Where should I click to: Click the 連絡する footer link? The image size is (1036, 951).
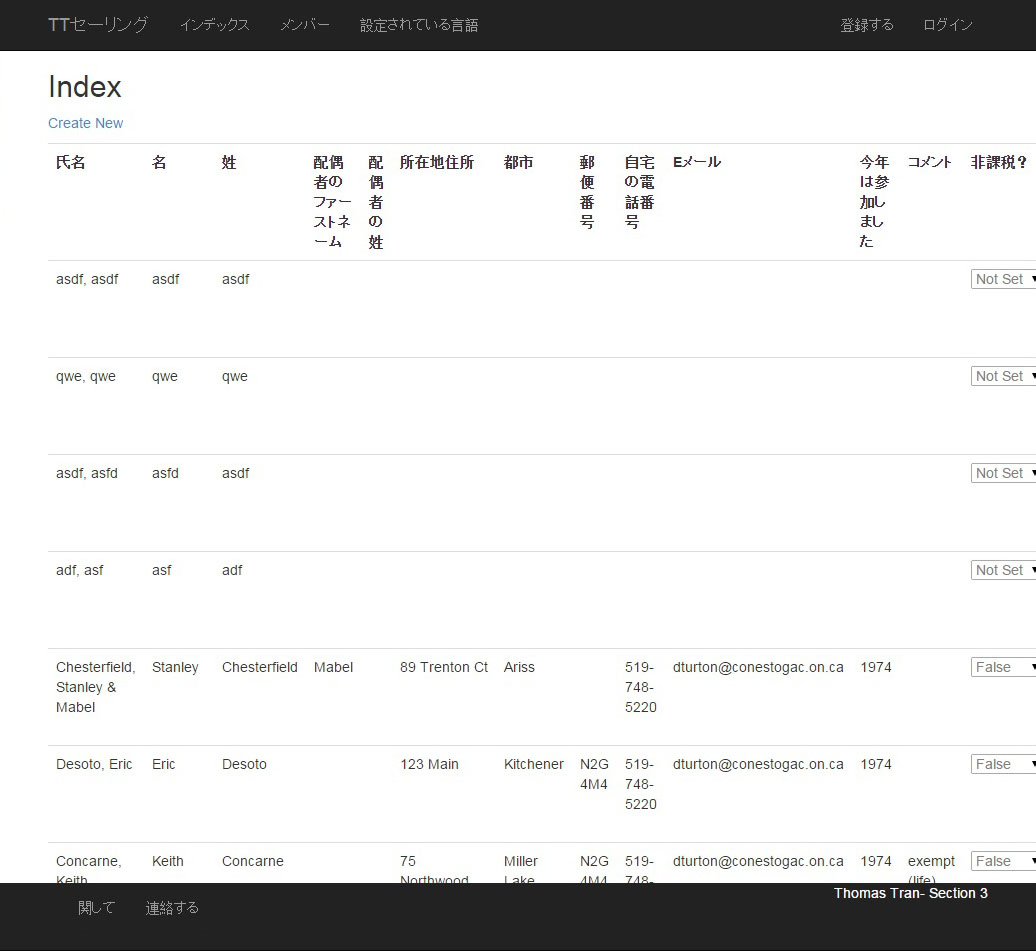[x=172, y=908]
